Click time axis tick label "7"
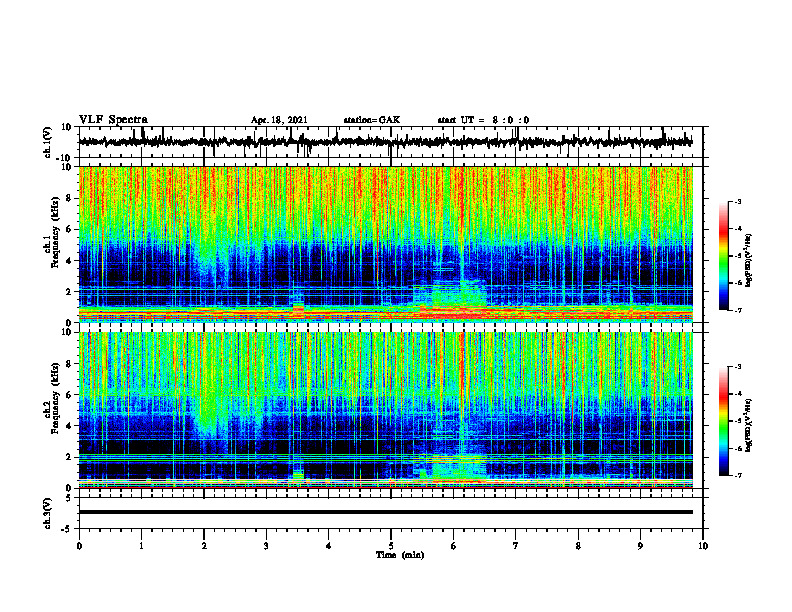The height and width of the screenshot is (612, 792). (516, 546)
